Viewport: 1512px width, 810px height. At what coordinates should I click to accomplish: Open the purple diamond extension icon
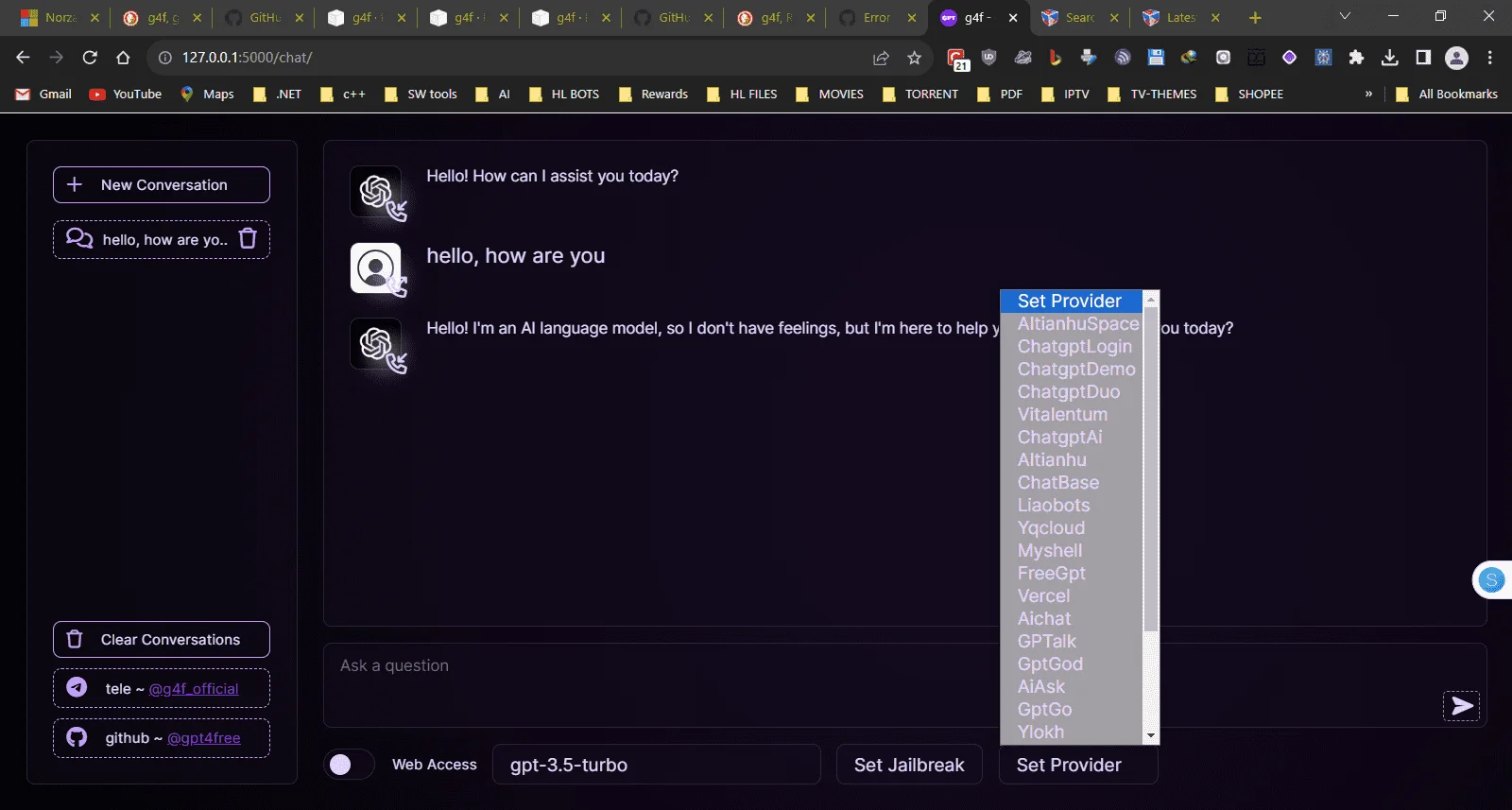pos(1289,58)
